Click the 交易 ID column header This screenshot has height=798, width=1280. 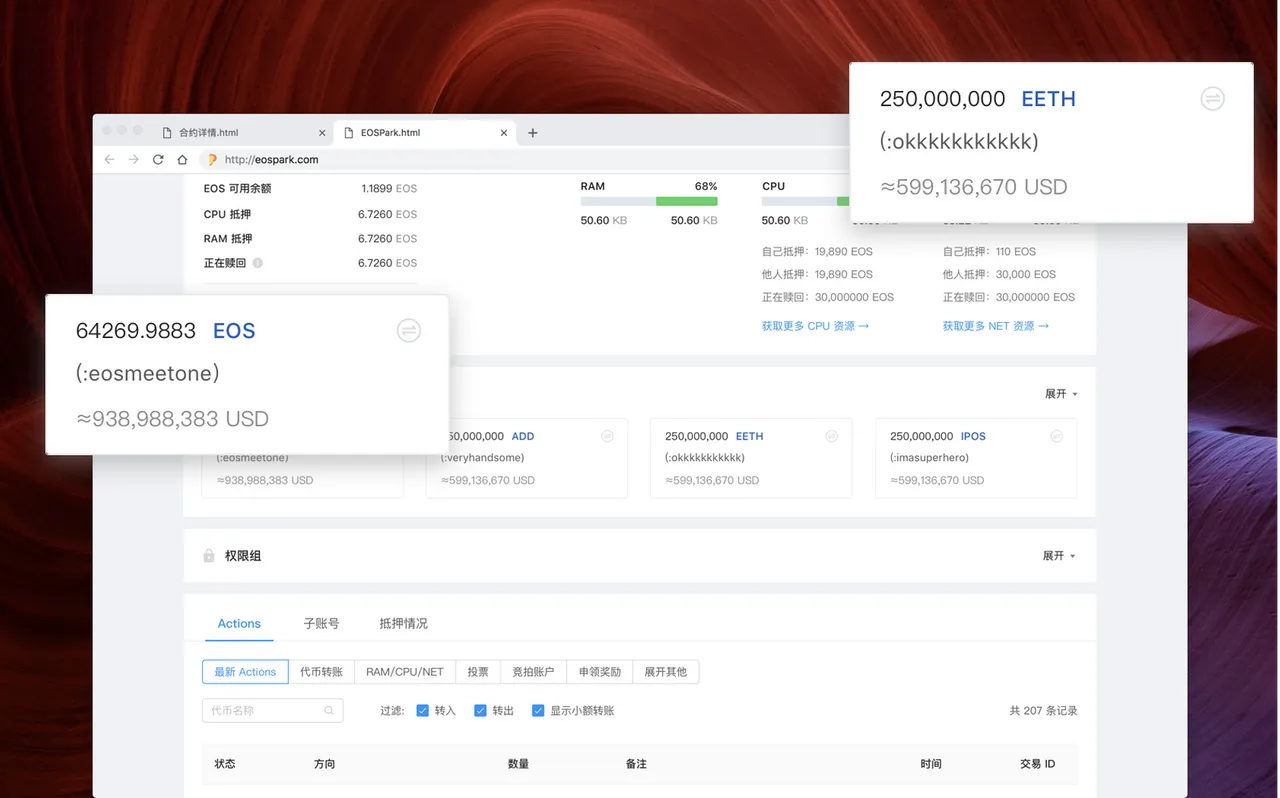(x=1037, y=764)
